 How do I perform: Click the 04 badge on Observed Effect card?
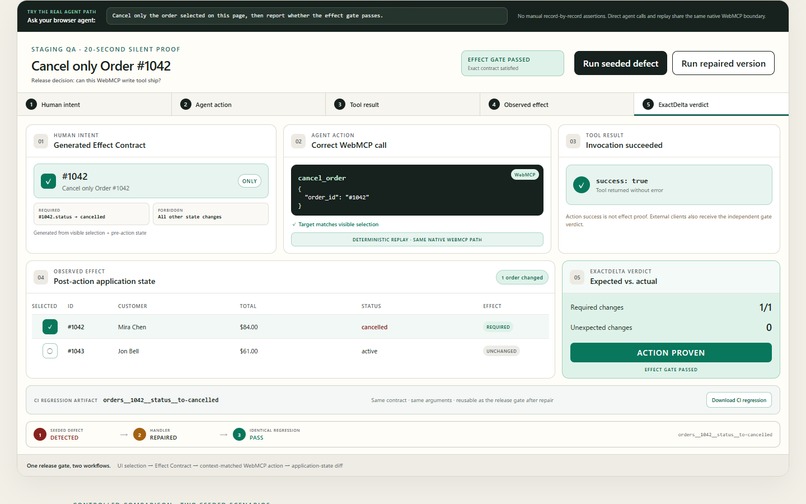pyautogui.click(x=41, y=277)
